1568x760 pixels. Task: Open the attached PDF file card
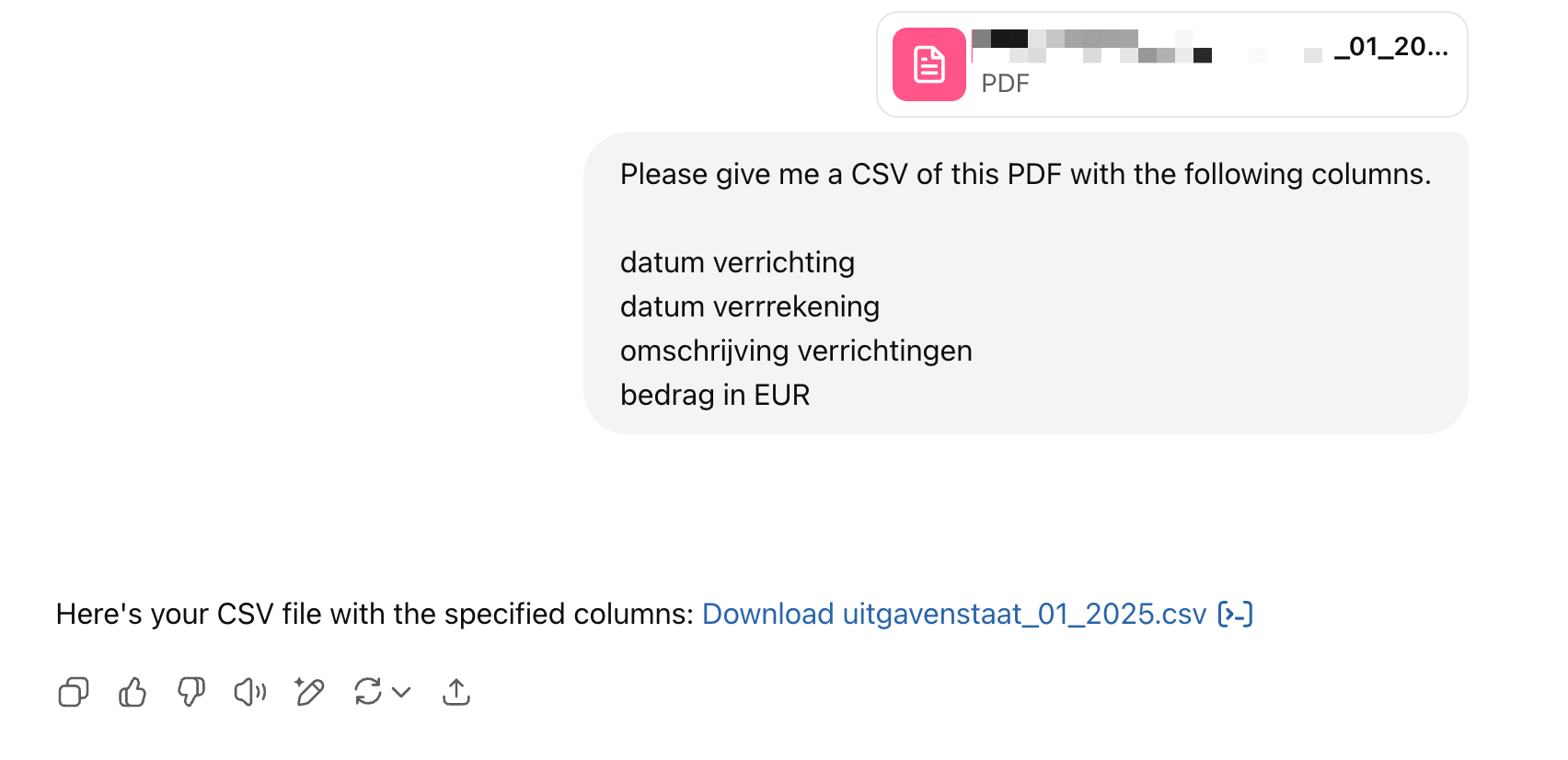tap(1172, 64)
